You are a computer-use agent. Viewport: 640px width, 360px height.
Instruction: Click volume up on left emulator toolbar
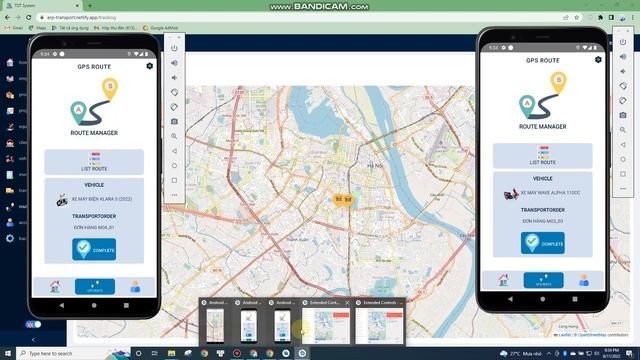[174, 63]
